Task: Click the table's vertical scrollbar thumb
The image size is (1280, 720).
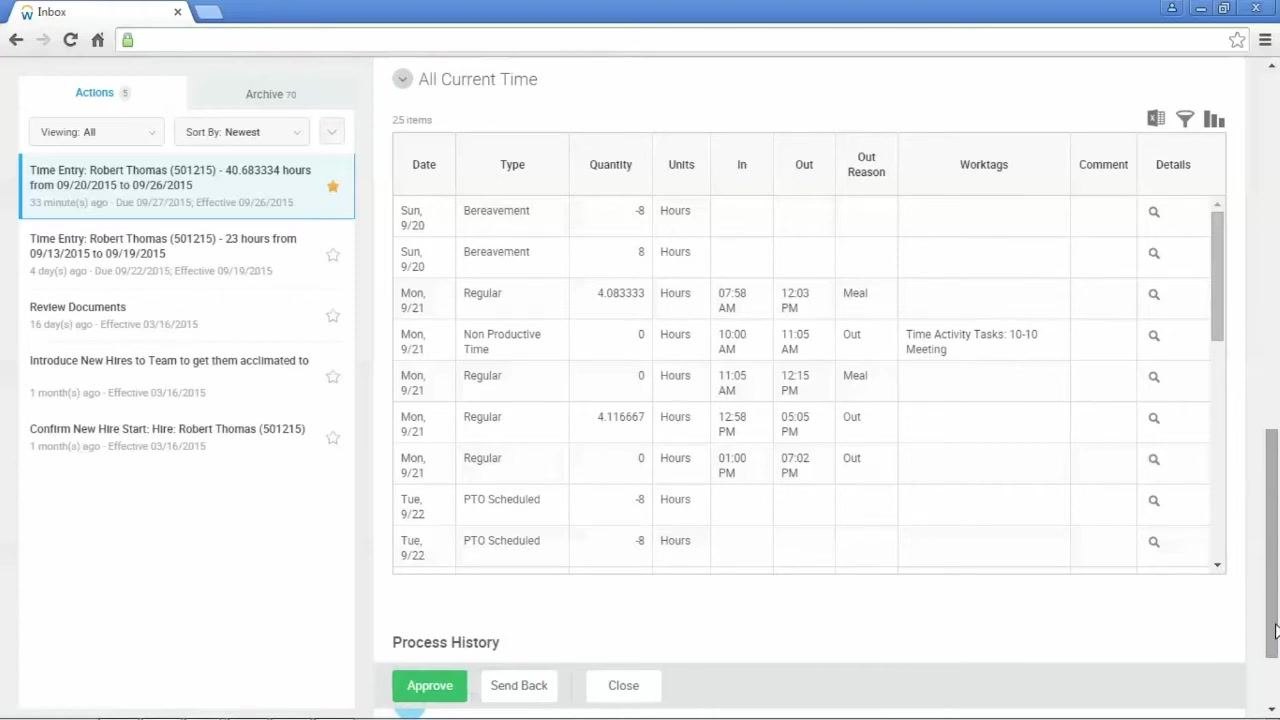Action: click(x=1217, y=276)
